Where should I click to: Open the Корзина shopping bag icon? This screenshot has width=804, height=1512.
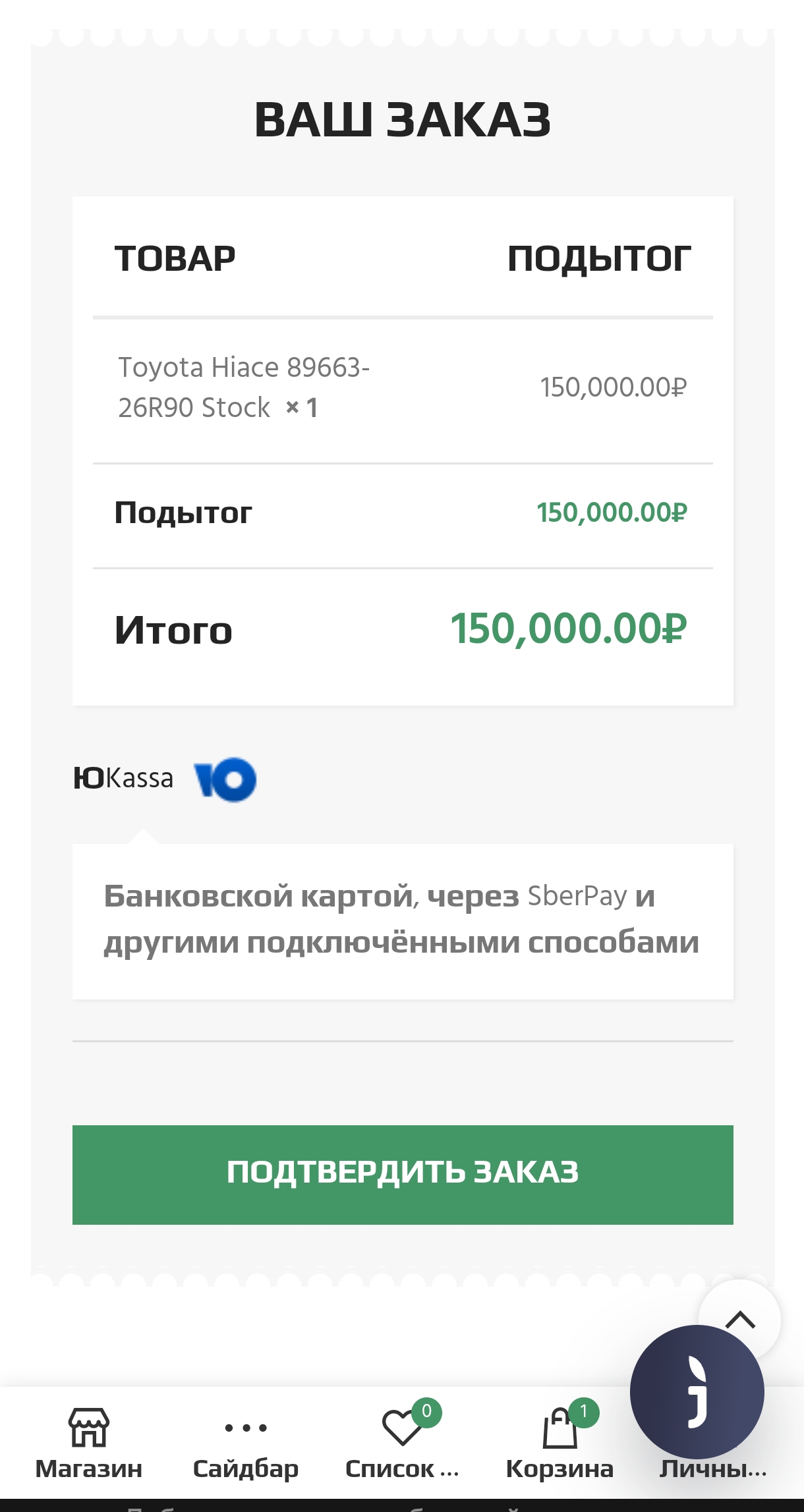(559, 1430)
